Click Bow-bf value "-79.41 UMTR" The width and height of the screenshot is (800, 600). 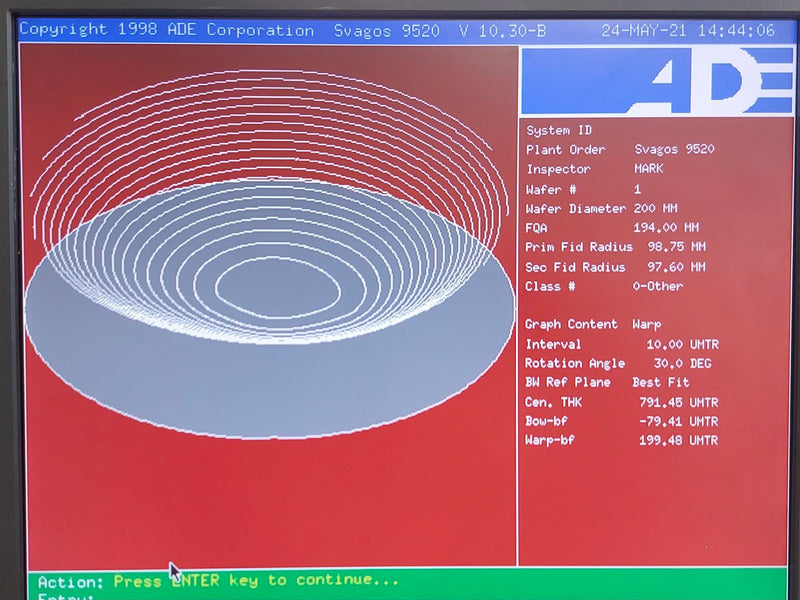coord(679,421)
